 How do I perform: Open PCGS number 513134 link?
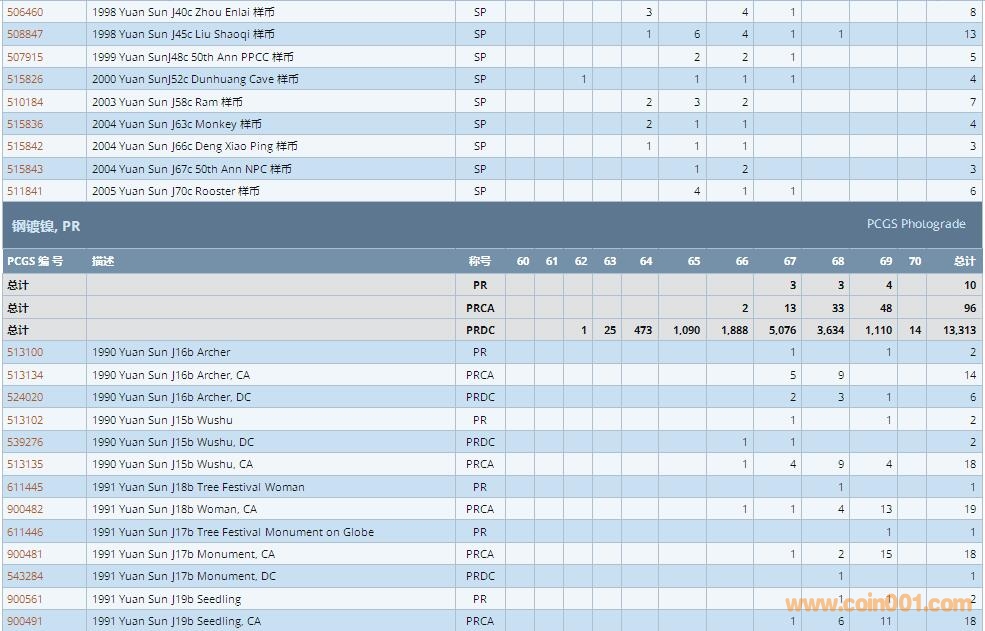(25, 375)
